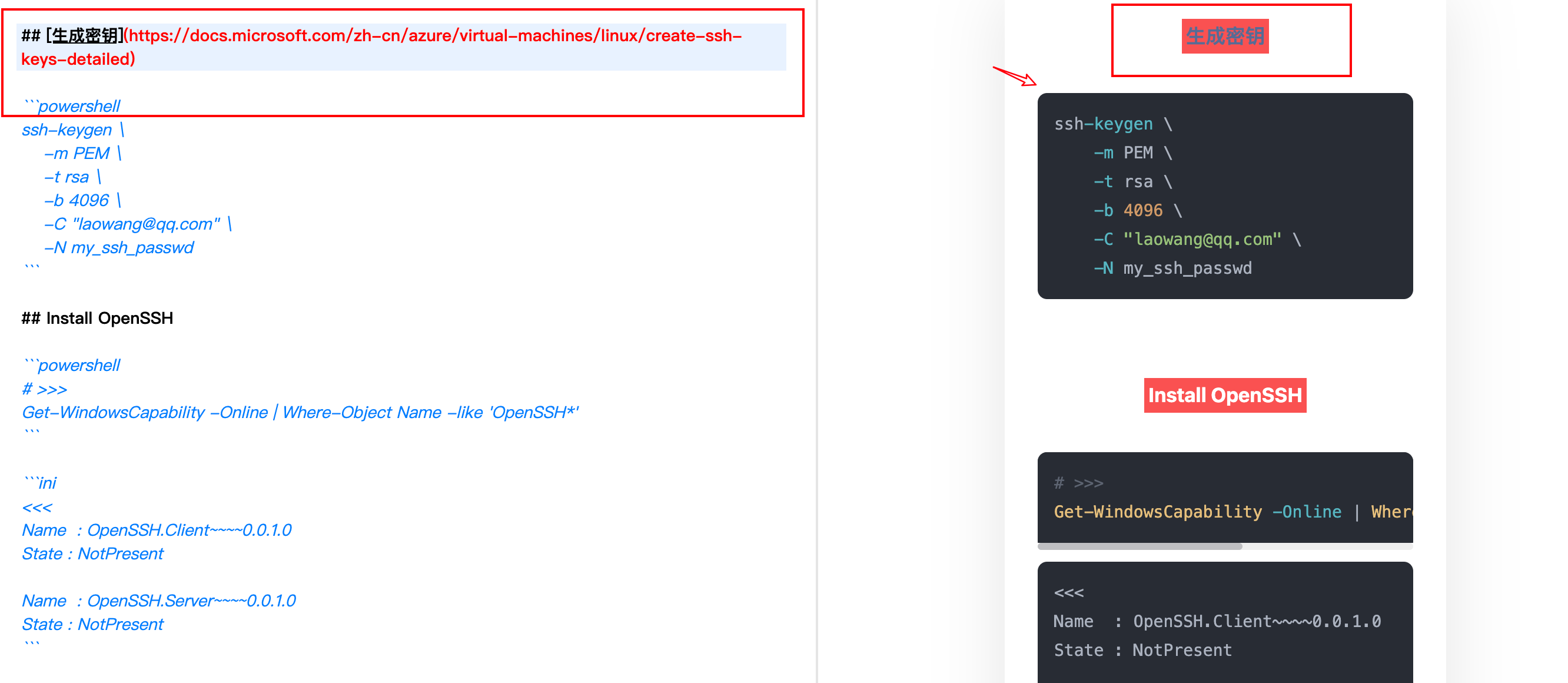This screenshot has width=1568, height=683.
Task: Click the red arrow annotation near 生成密钥
Action: [x=1014, y=76]
